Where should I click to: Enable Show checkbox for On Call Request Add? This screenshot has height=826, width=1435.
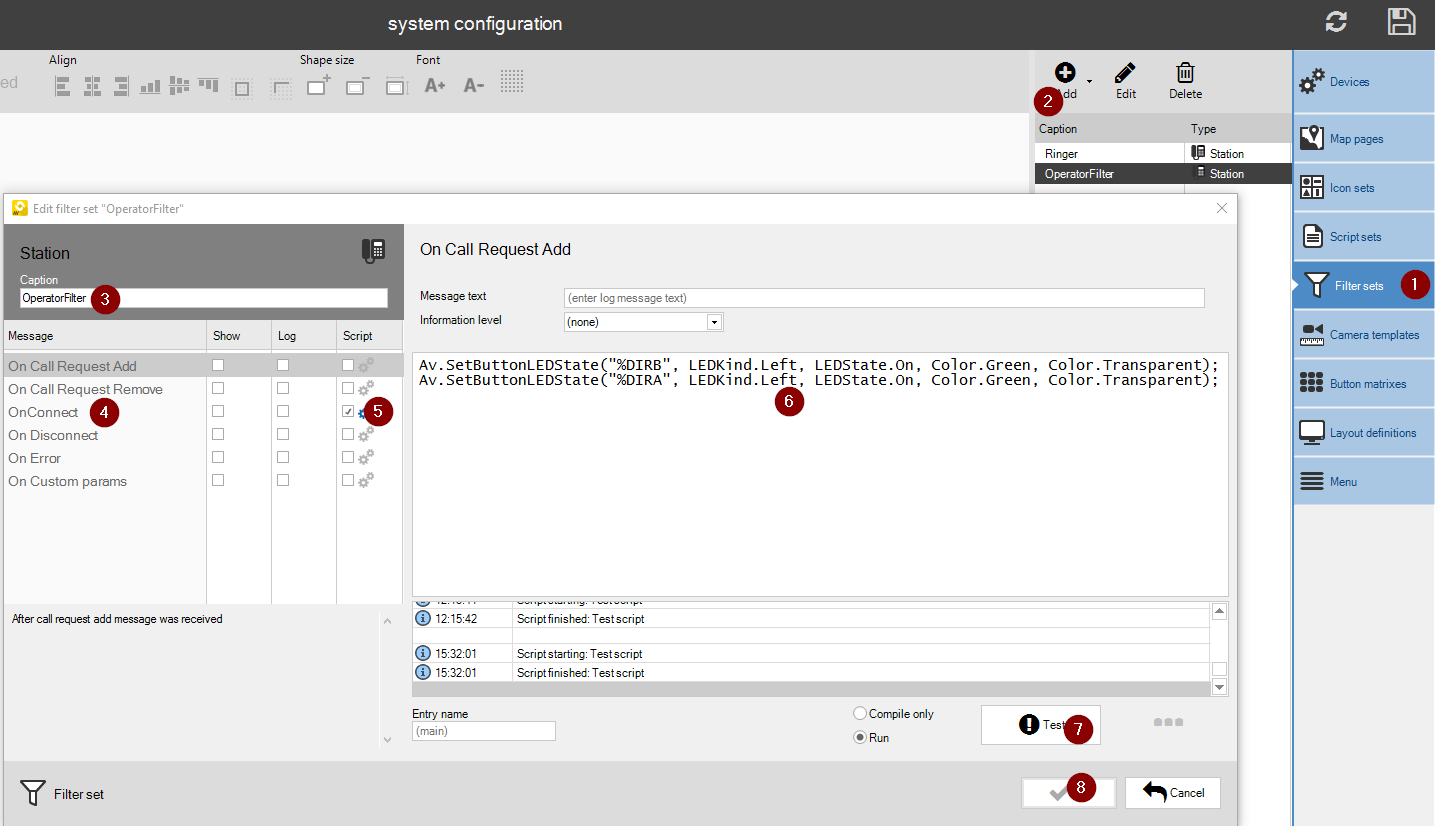(x=218, y=366)
